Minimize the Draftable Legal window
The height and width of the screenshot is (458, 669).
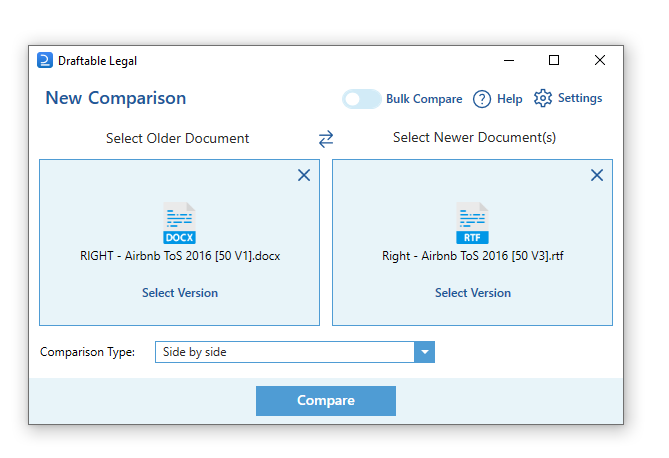[509, 61]
